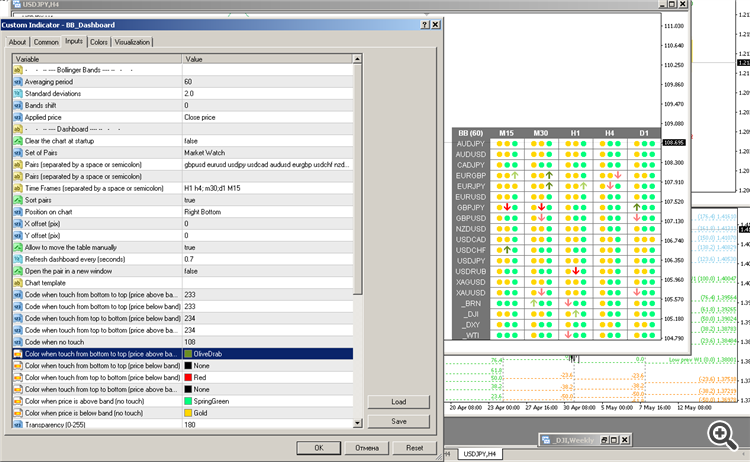750x462 pixels.
Task: Click the USDJPY,H4 chart tab at bottom
Action: tap(480, 453)
